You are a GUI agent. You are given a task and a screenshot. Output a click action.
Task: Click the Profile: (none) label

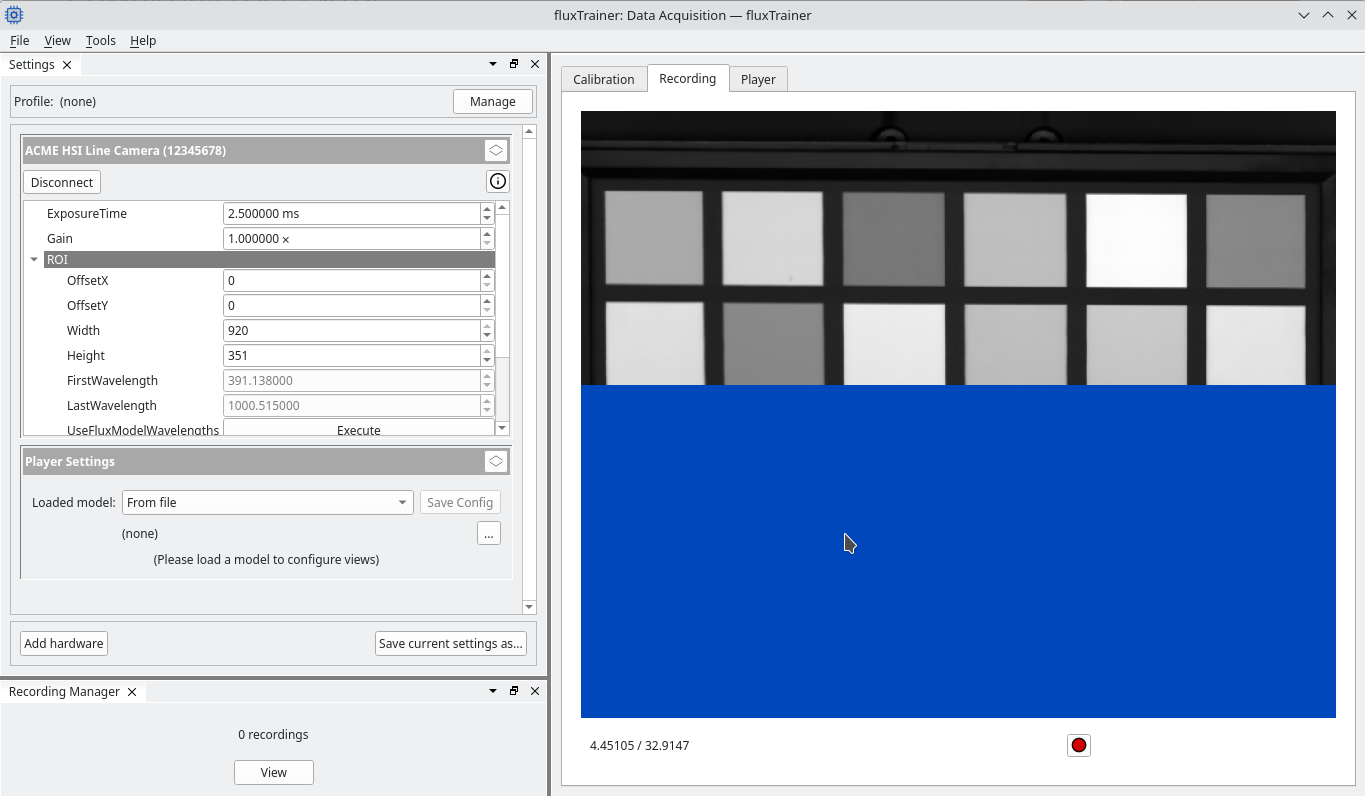(x=55, y=101)
